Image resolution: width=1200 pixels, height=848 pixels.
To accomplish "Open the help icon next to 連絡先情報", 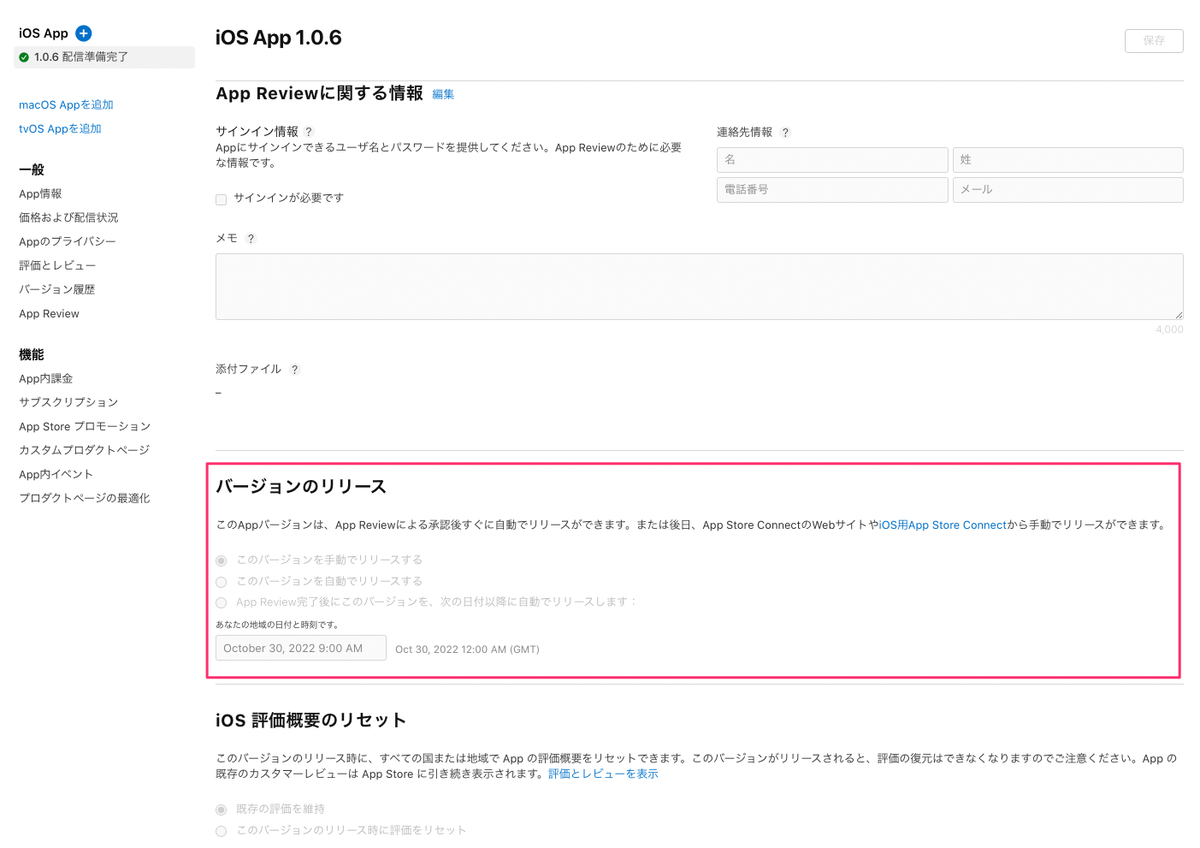I will pos(785,132).
